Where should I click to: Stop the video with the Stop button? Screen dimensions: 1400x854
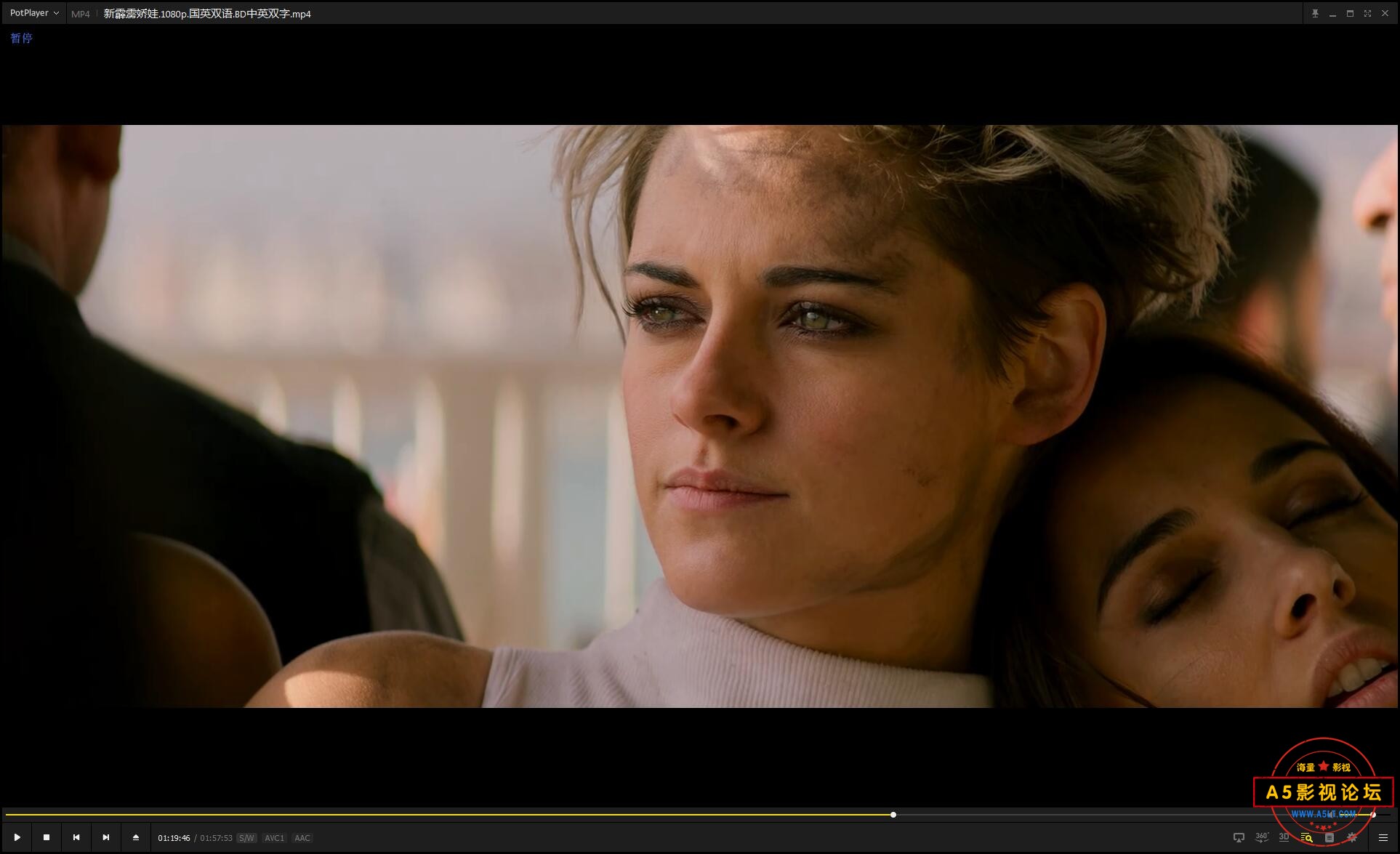[x=47, y=837]
